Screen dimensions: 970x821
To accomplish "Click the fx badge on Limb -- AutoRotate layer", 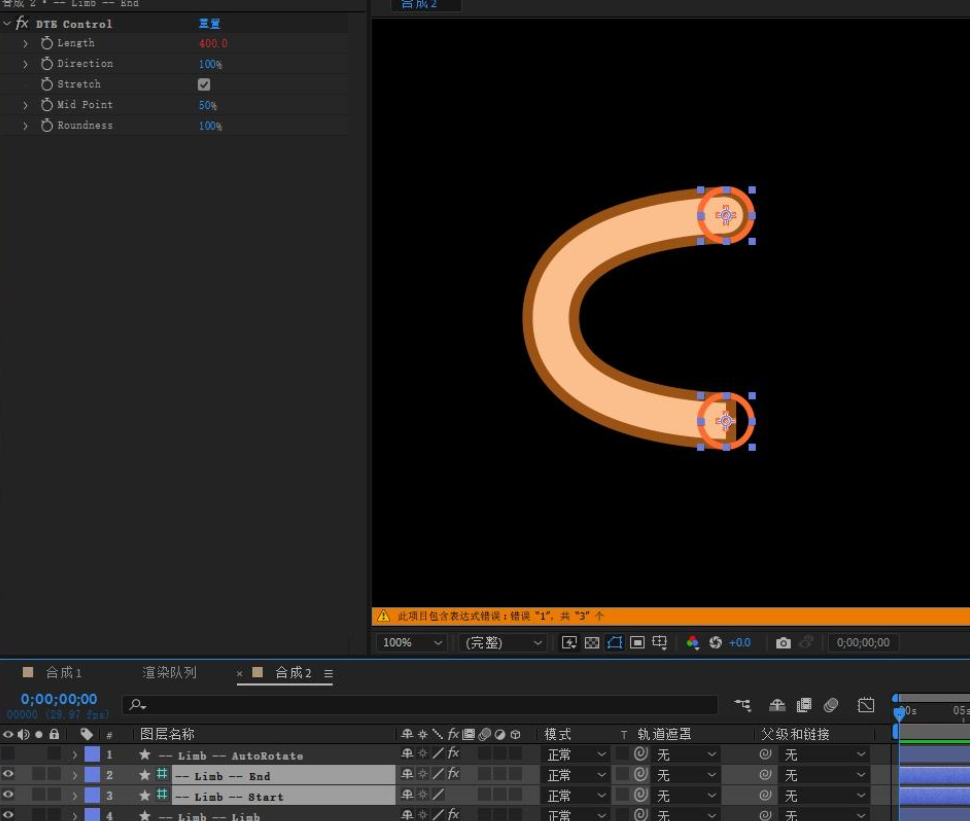I will 454,755.
